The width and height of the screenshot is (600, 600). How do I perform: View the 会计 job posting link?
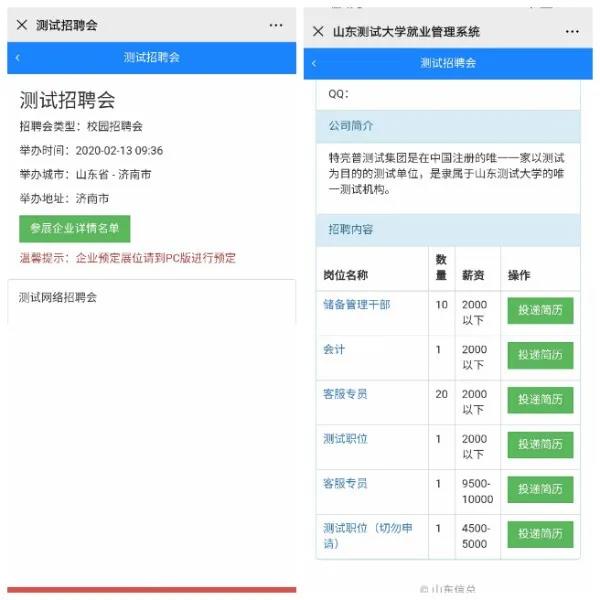click(334, 350)
